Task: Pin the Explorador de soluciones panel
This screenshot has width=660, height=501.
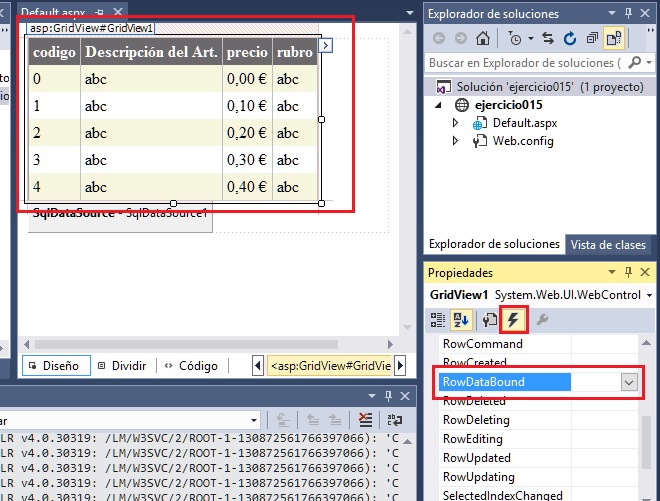Action: point(628,13)
